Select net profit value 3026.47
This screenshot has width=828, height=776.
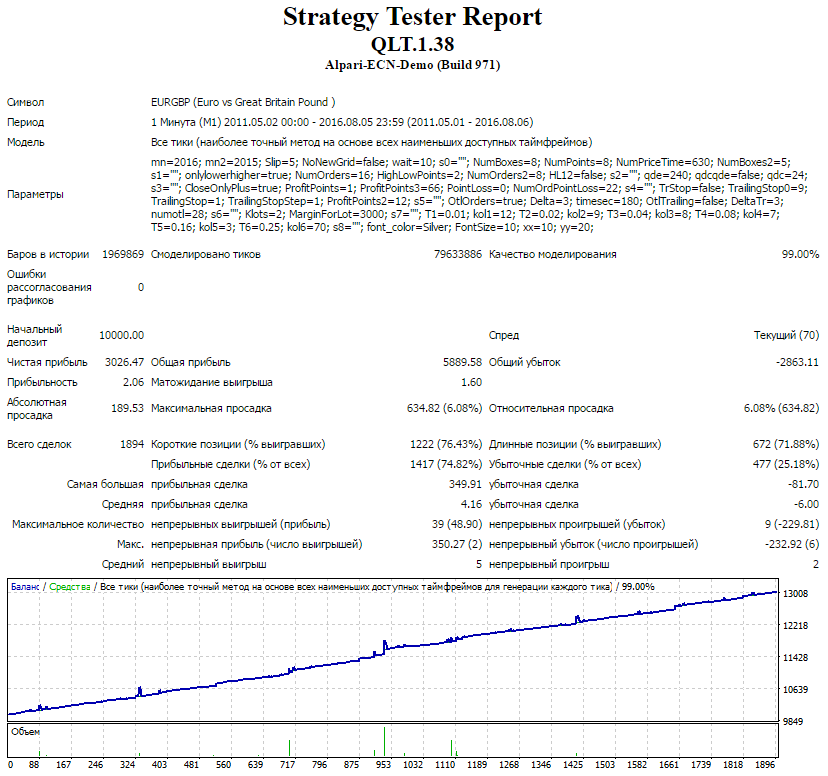pyautogui.click(x=124, y=363)
